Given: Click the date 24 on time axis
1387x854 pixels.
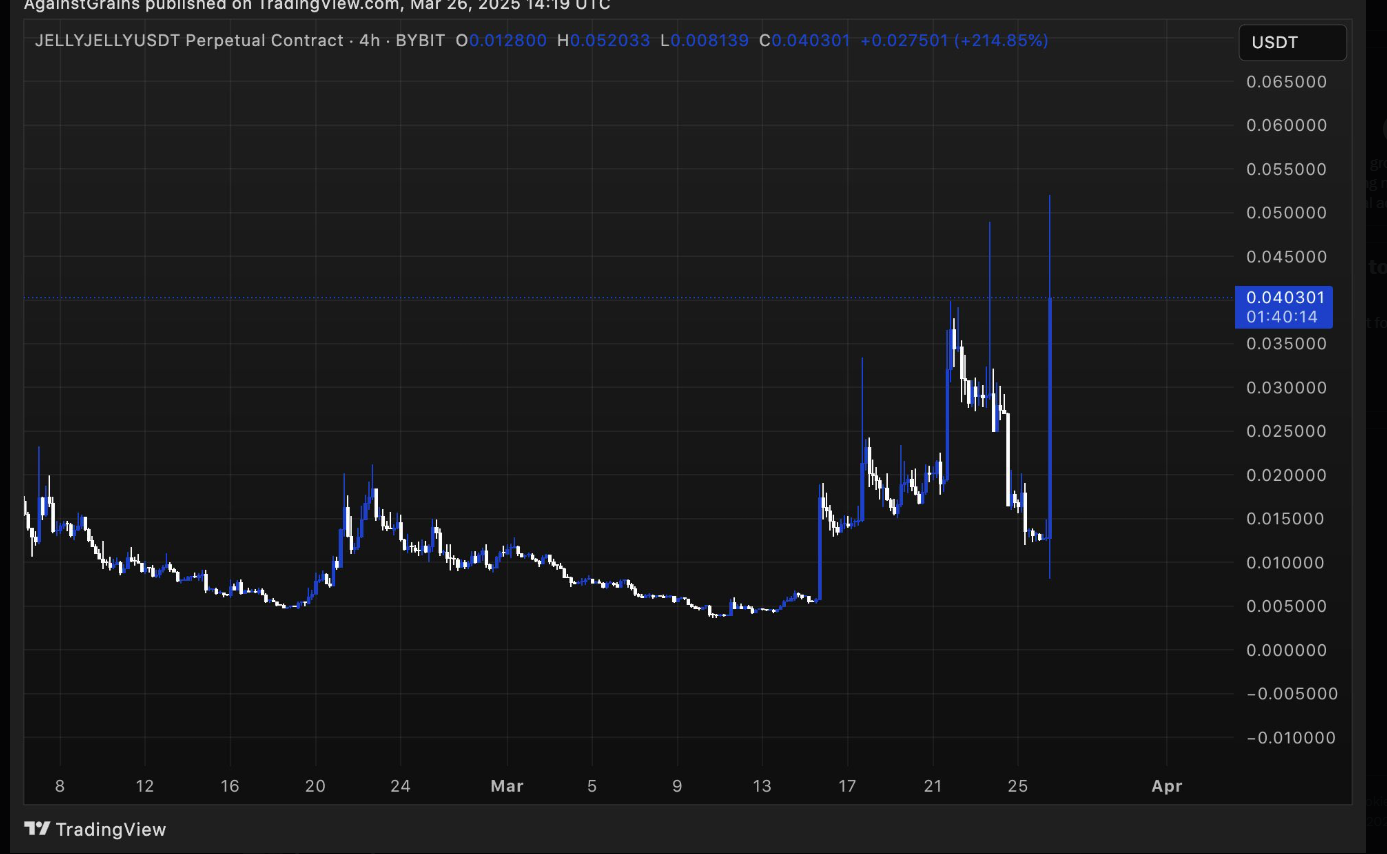Looking at the screenshot, I should (400, 786).
